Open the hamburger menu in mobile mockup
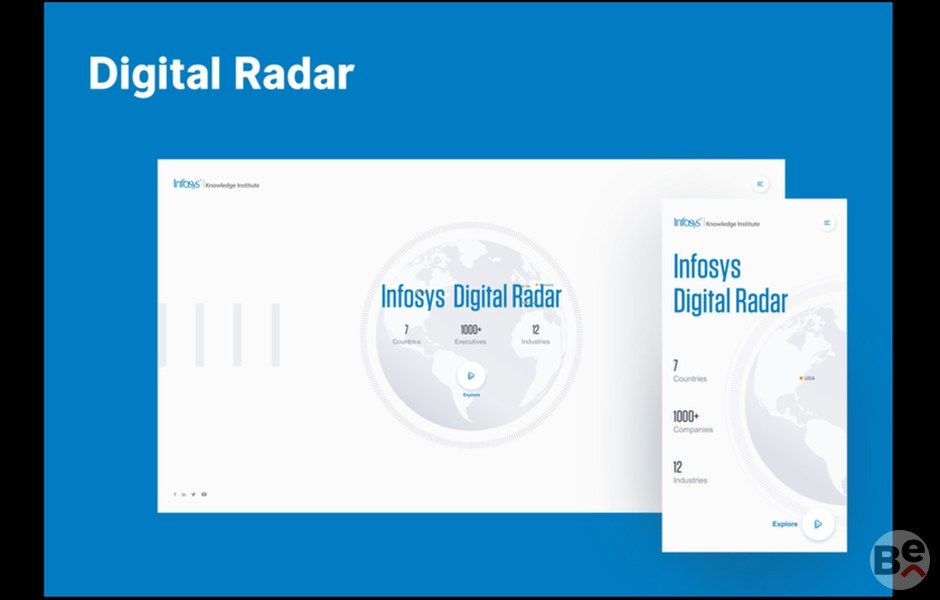The height and width of the screenshot is (600, 940). click(x=827, y=223)
